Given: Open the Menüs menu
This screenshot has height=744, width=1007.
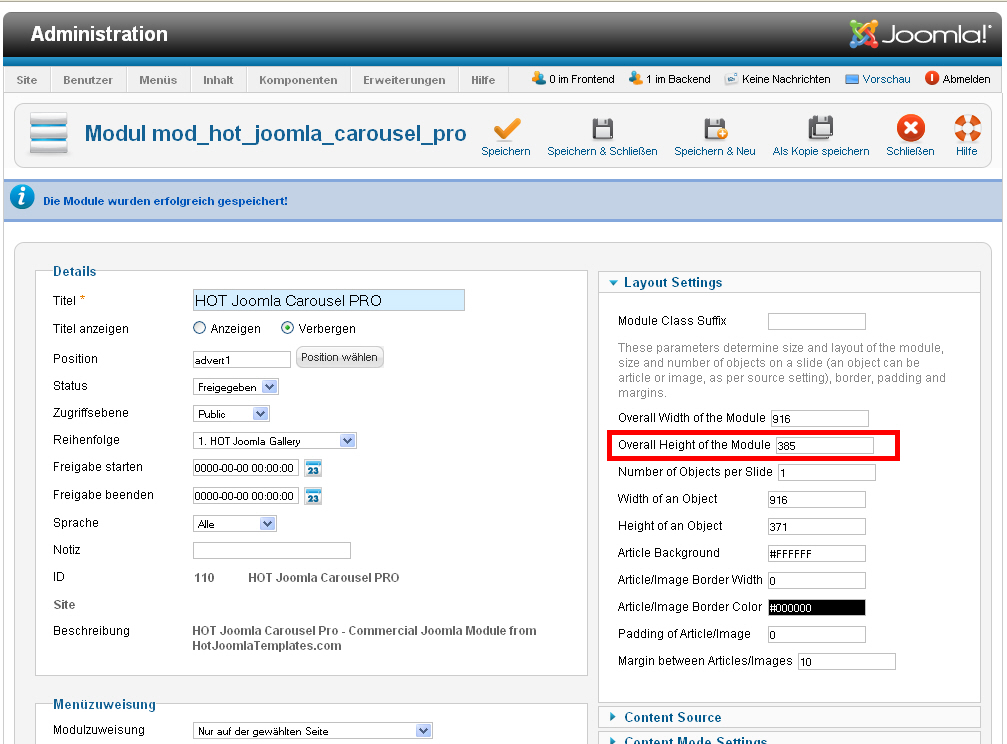Looking at the screenshot, I should point(158,80).
